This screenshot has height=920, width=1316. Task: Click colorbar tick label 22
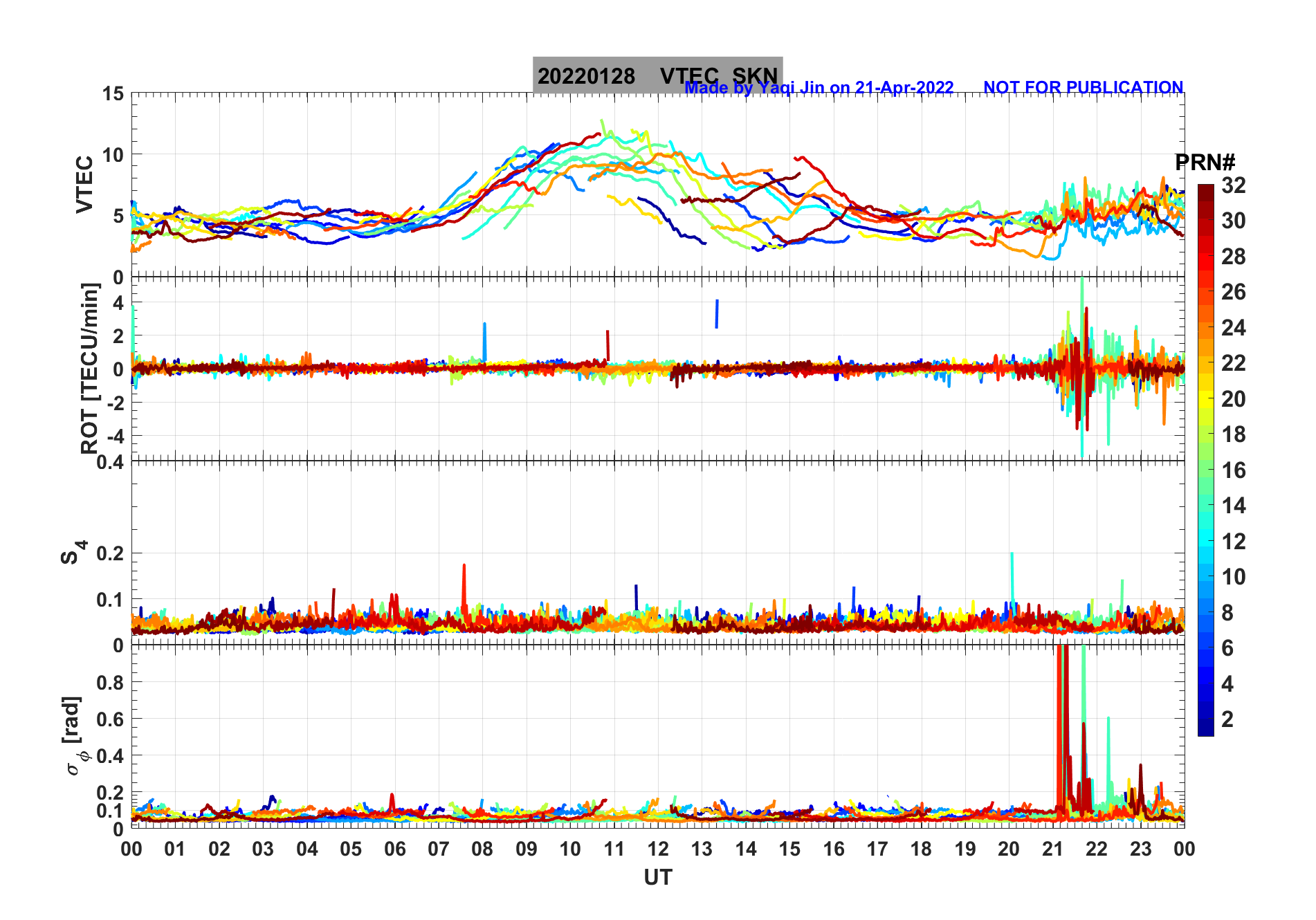(1233, 363)
